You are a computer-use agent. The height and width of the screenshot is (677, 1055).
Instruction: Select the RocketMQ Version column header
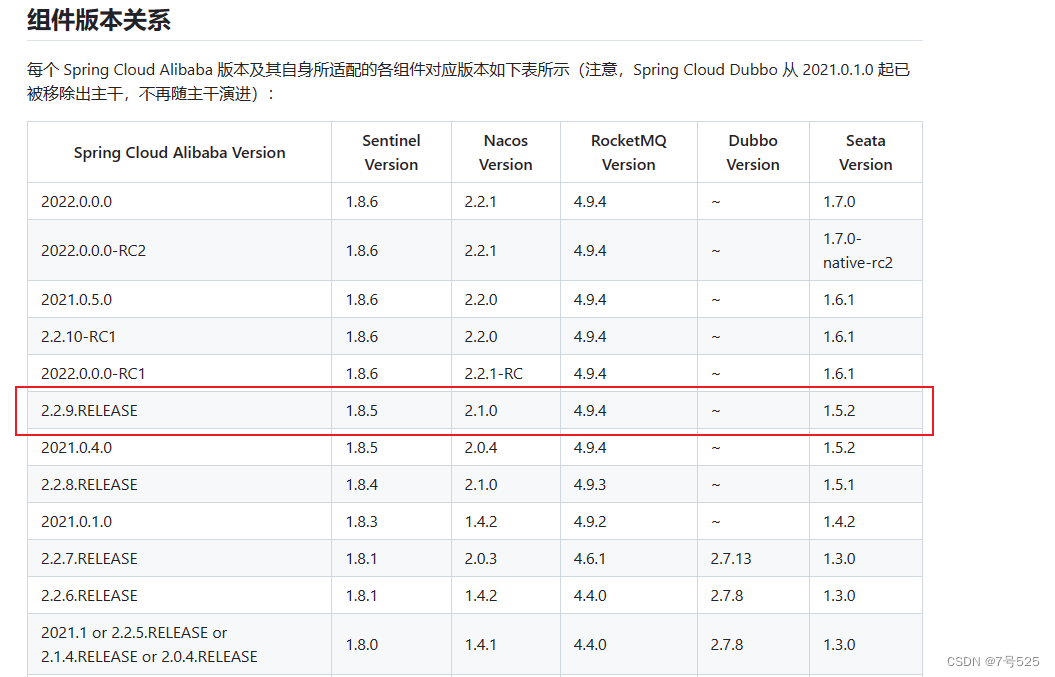click(628, 153)
